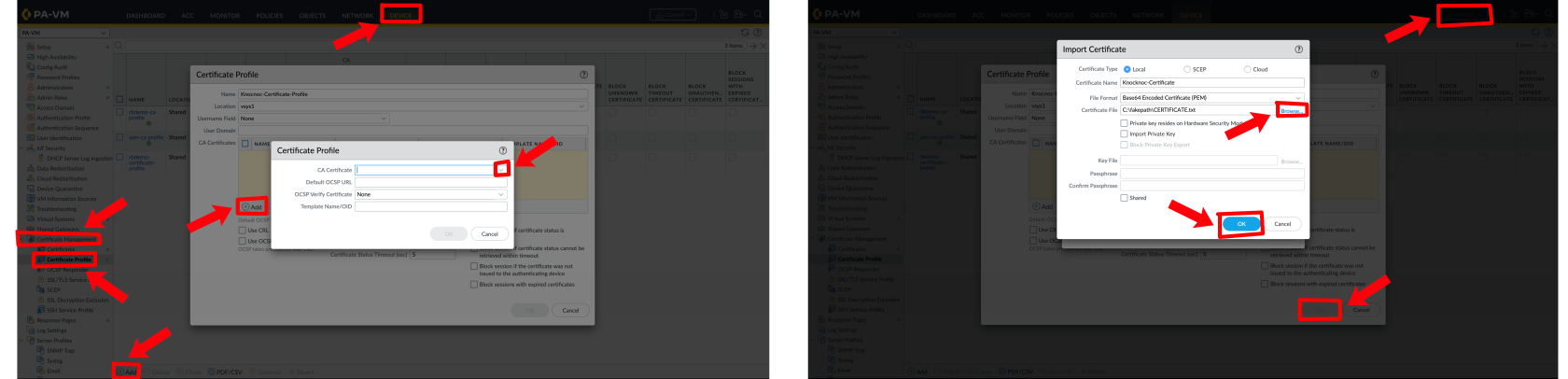Open sam-ca-profile link in left table

tap(147, 137)
